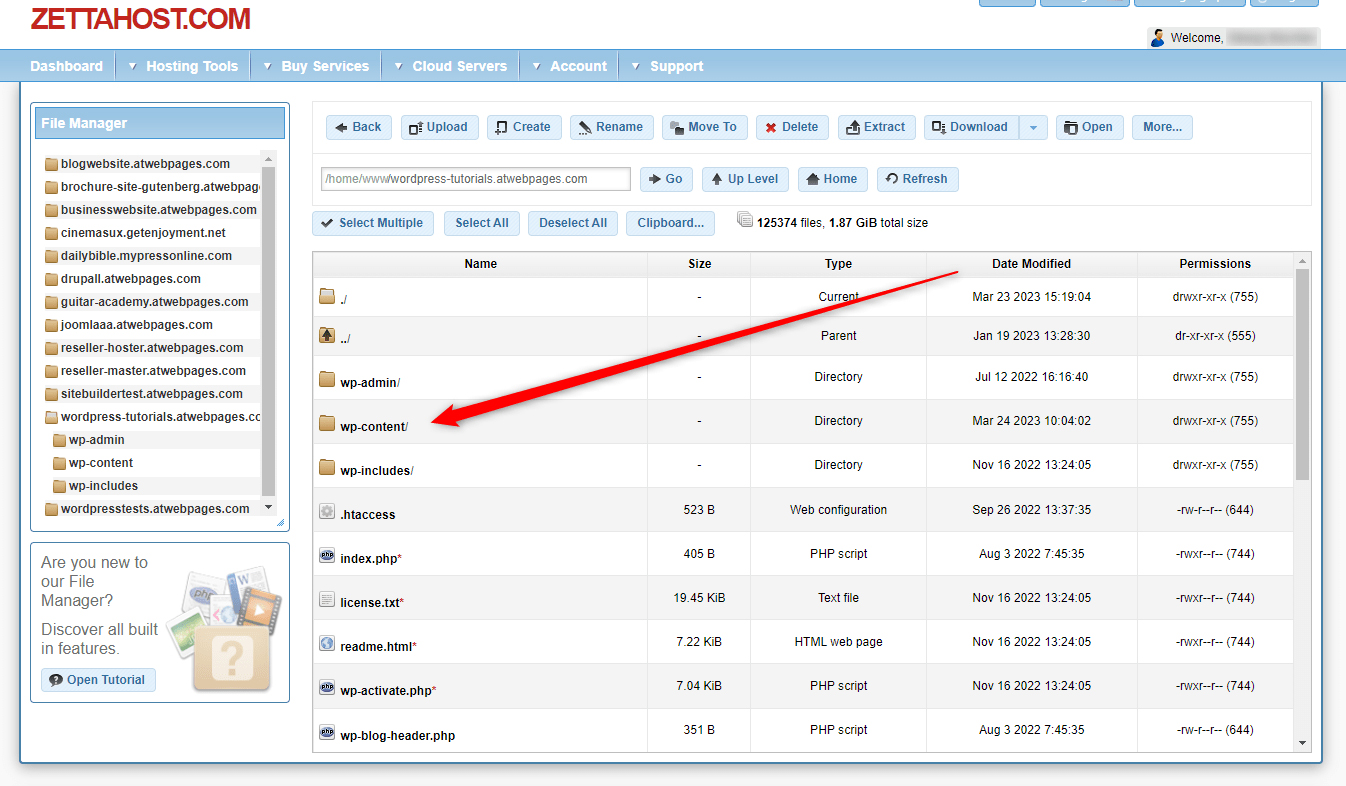Select wp-includes in sidebar tree
Image resolution: width=1346 pixels, height=786 pixels.
103,486
